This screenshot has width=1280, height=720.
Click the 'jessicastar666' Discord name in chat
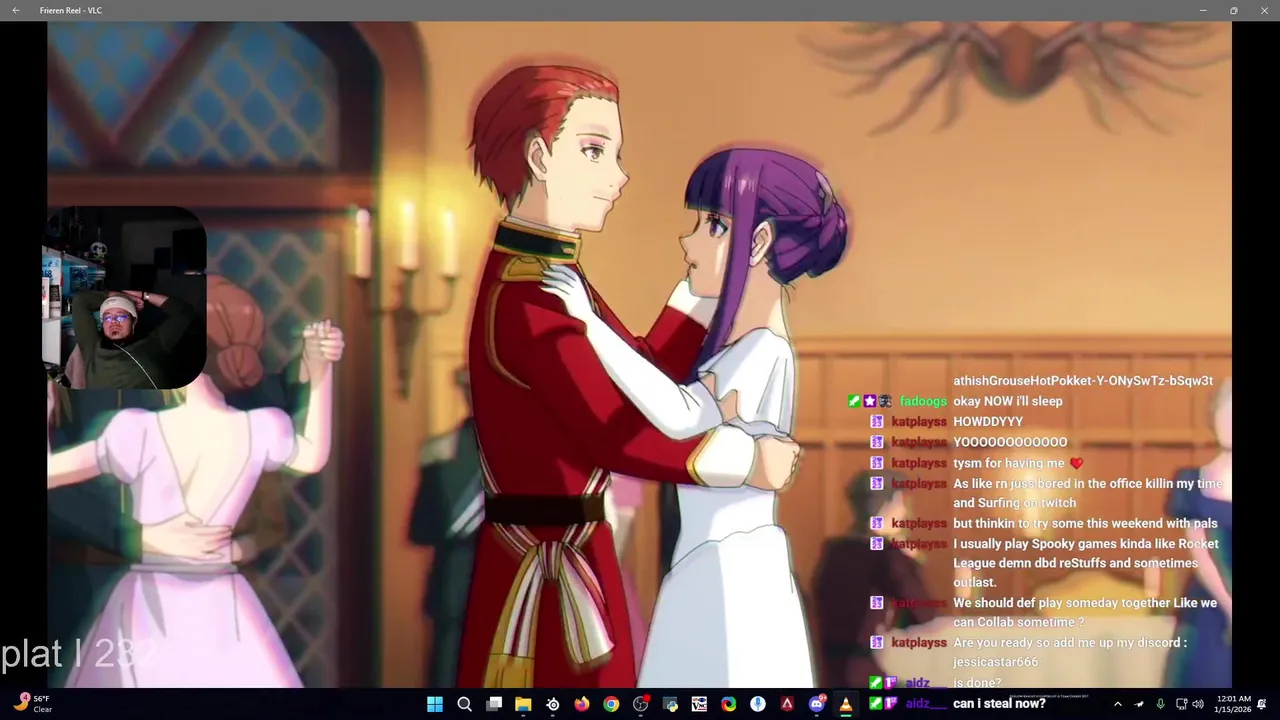tap(995, 662)
